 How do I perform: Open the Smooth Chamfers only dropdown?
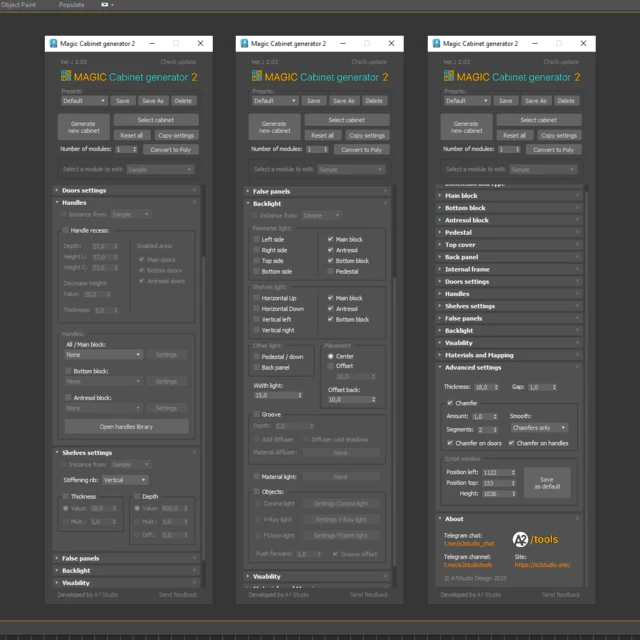click(x=539, y=428)
